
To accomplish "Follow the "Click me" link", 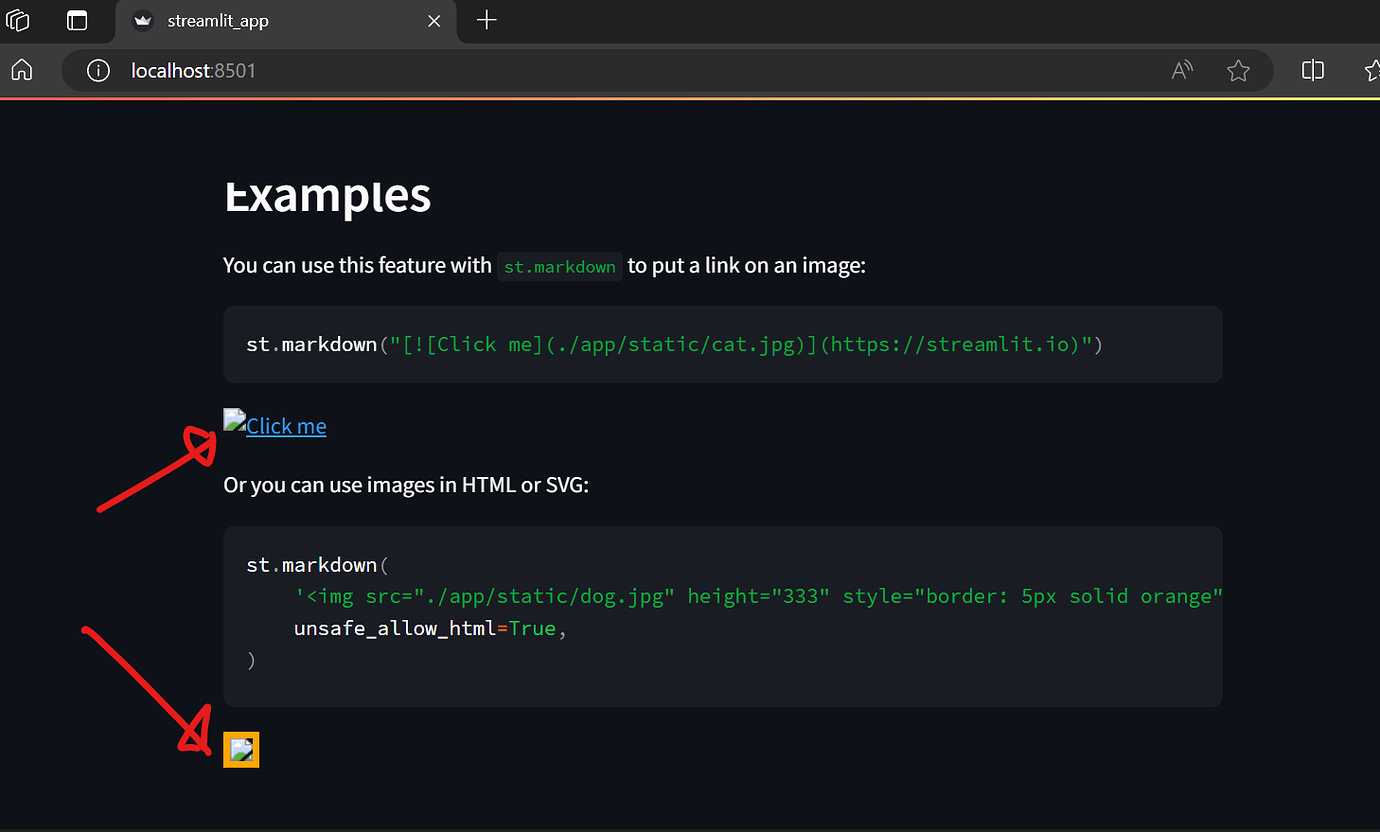I will pos(286,426).
